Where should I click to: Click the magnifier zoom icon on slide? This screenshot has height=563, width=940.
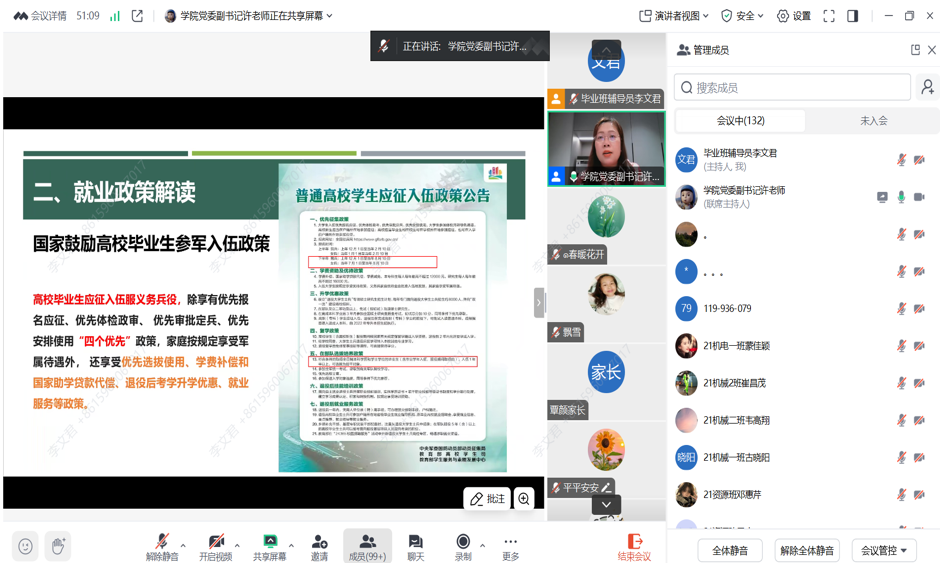[524, 498]
